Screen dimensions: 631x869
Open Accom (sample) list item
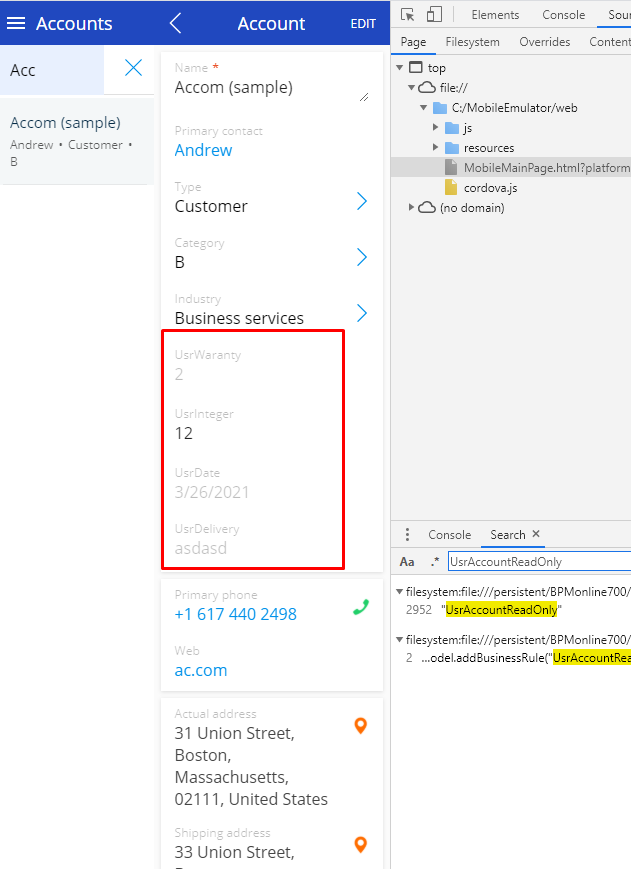[77, 141]
